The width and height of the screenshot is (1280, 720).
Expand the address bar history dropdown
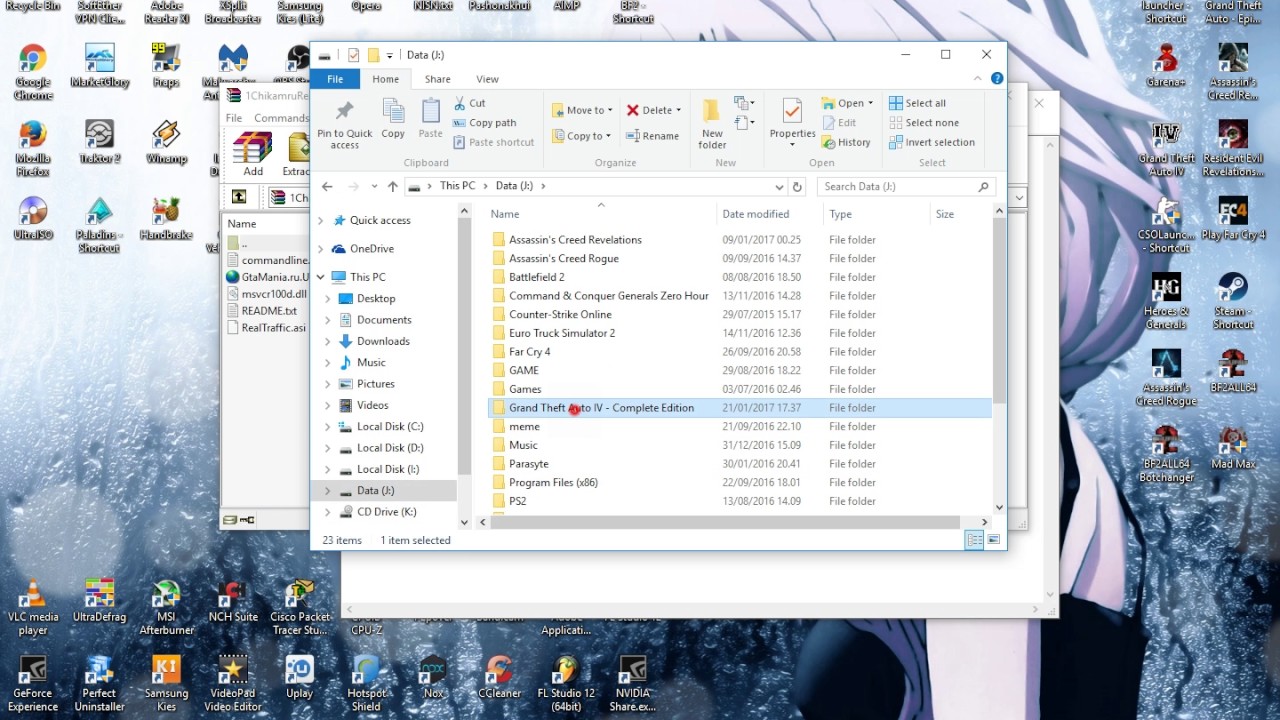tap(779, 186)
